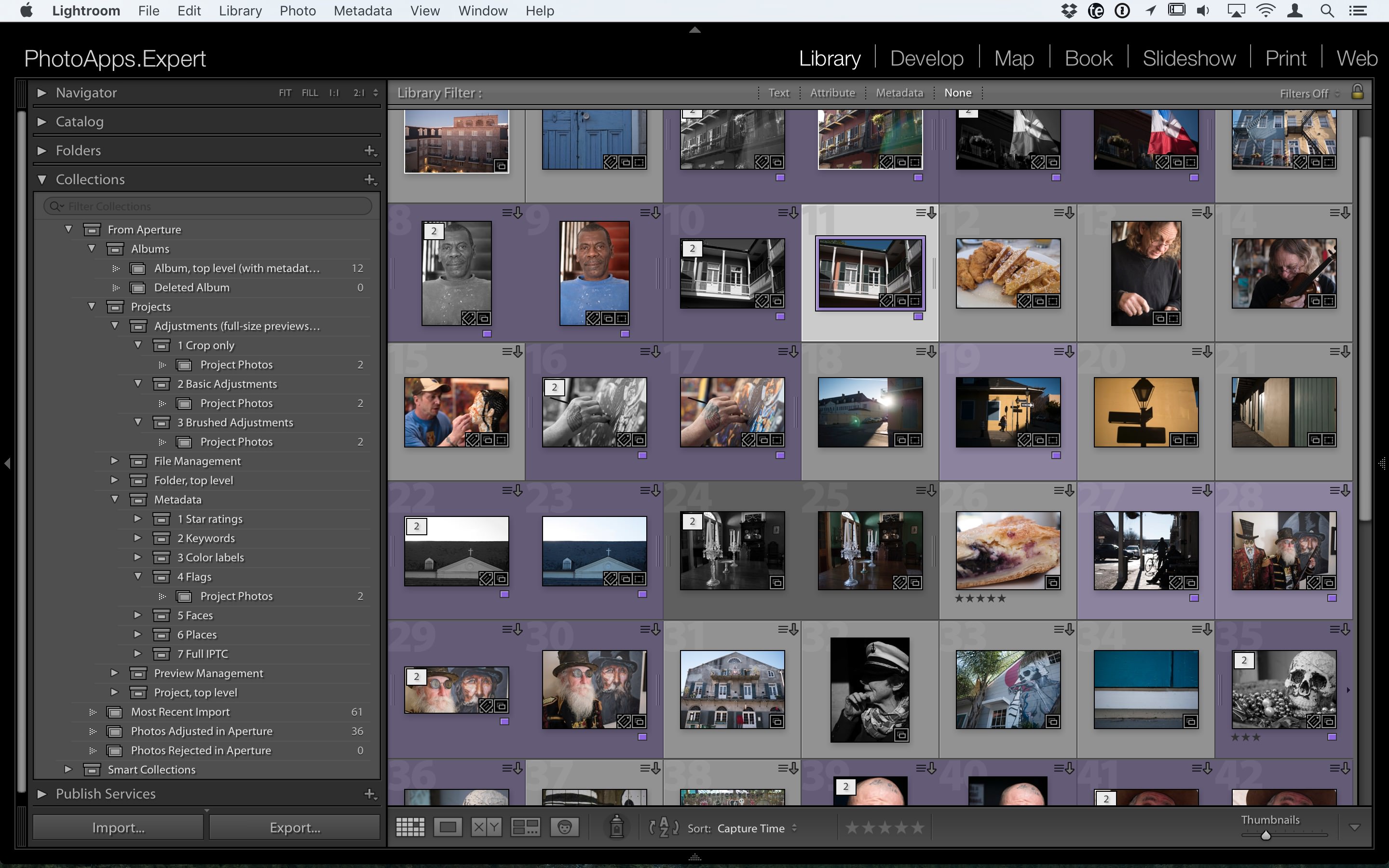Click the compare view icon
Screen dimensions: 1389x868
click(487, 828)
